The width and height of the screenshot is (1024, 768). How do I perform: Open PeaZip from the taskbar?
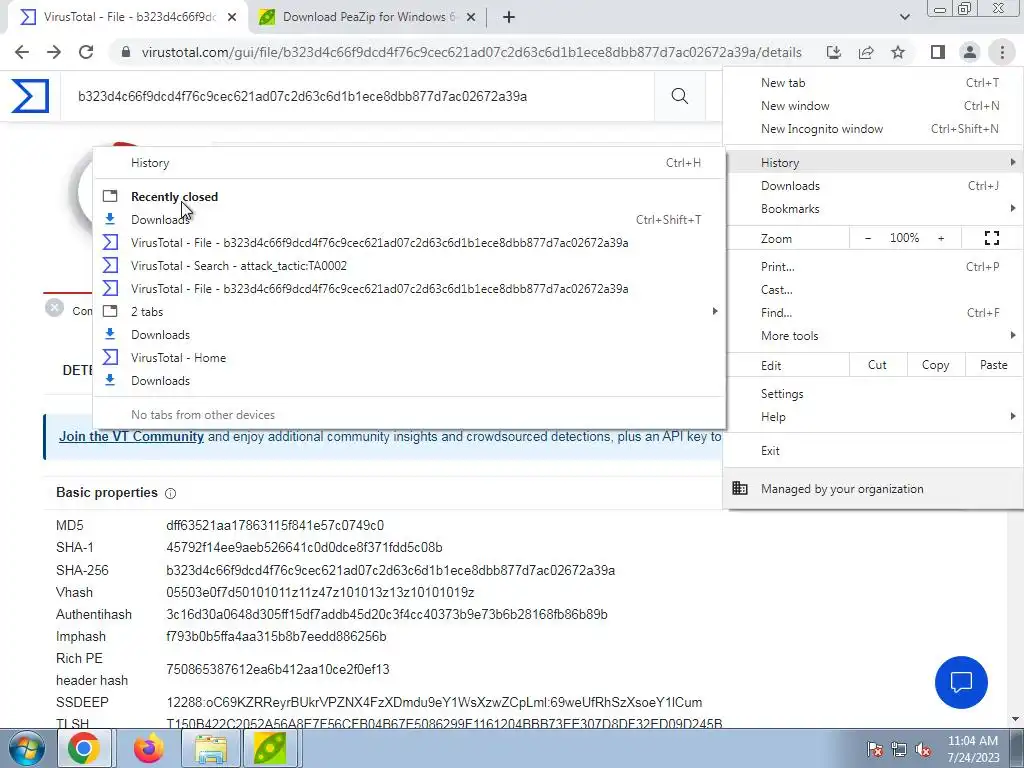pos(270,748)
